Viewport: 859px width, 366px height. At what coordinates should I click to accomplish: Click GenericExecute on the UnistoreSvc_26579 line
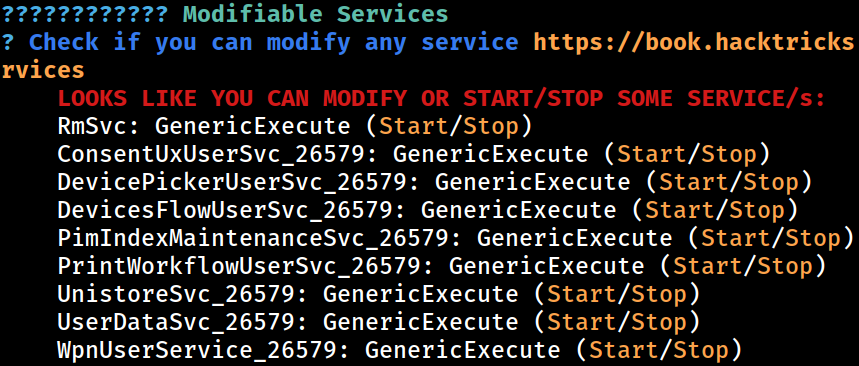(x=420, y=294)
